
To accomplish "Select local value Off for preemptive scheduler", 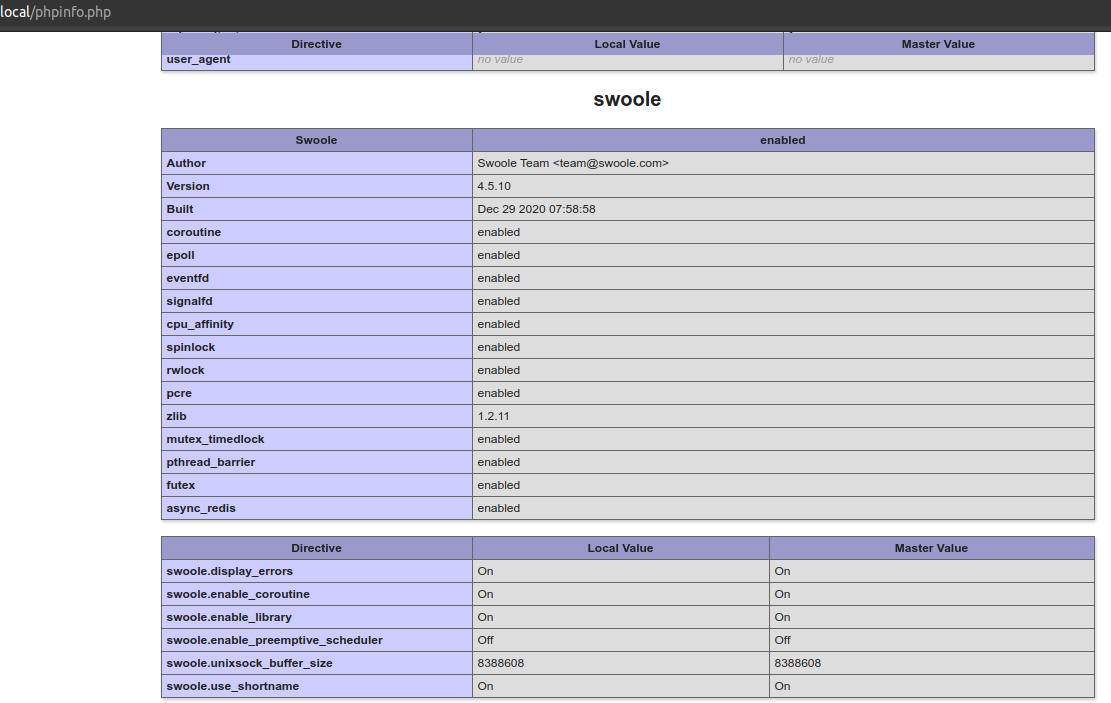I will (485, 640).
